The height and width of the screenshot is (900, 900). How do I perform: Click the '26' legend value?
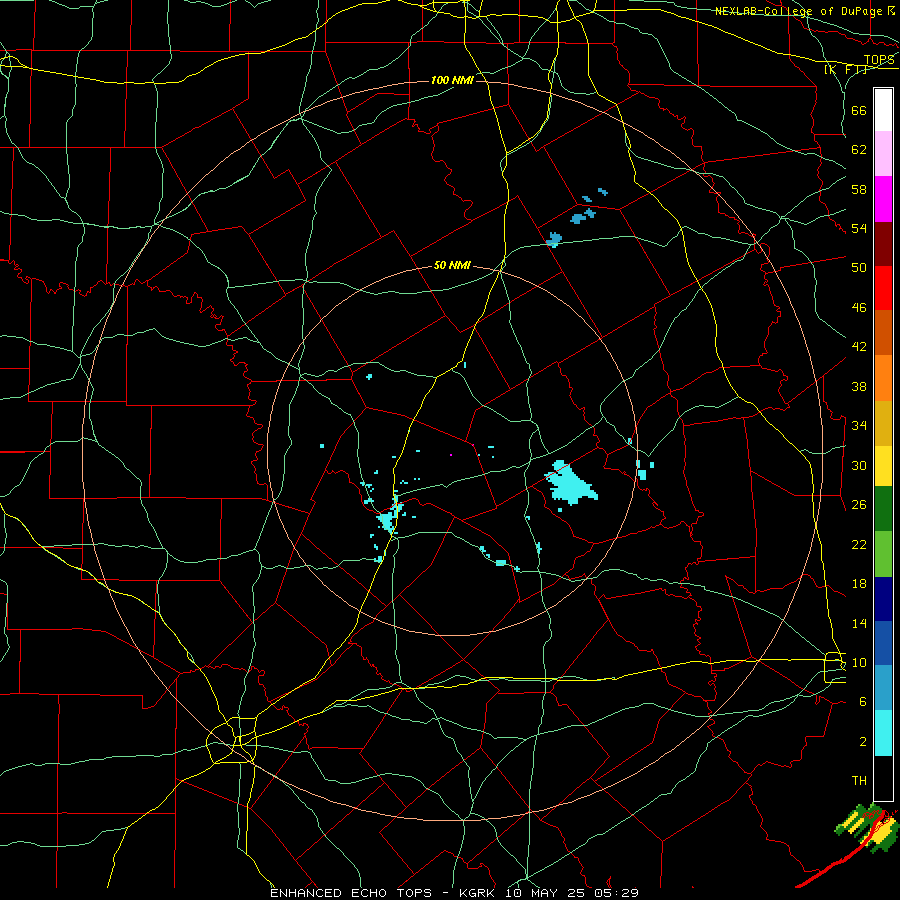[x=859, y=505]
